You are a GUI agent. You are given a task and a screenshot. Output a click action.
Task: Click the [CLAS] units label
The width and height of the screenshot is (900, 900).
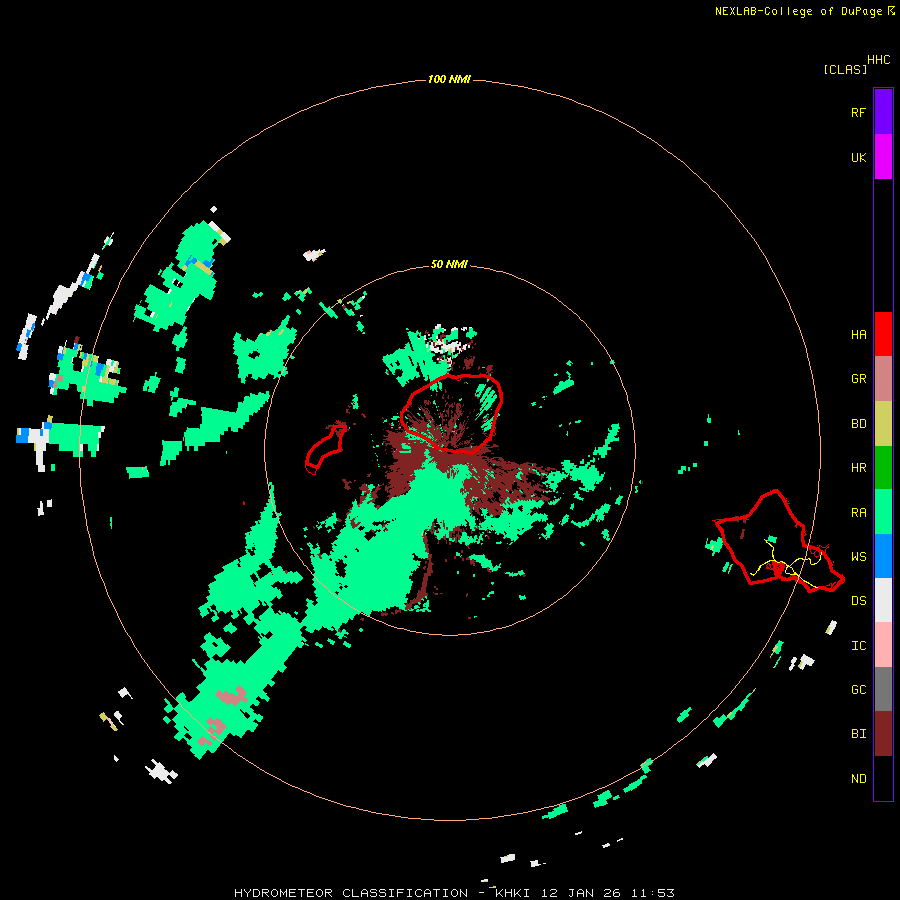click(x=845, y=70)
